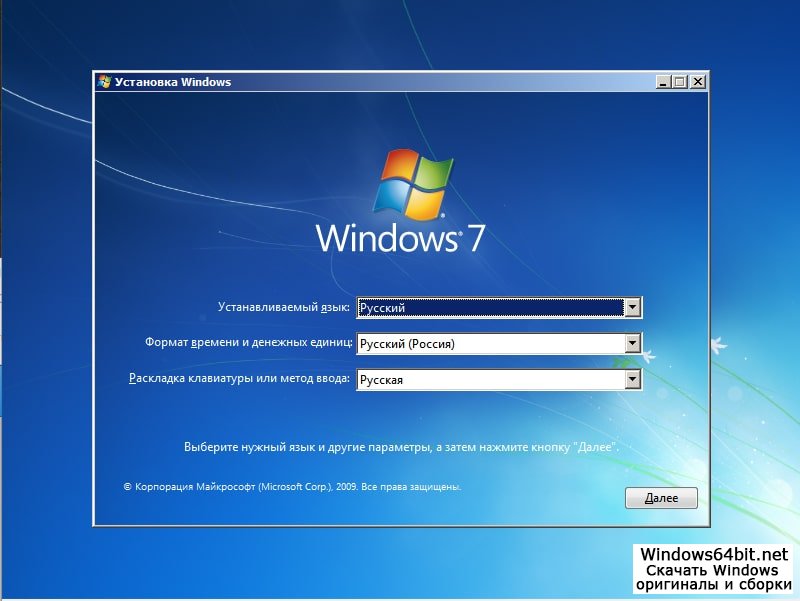Click the Windows setup icon in title bar
The image size is (800, 601).
point(104,82)
